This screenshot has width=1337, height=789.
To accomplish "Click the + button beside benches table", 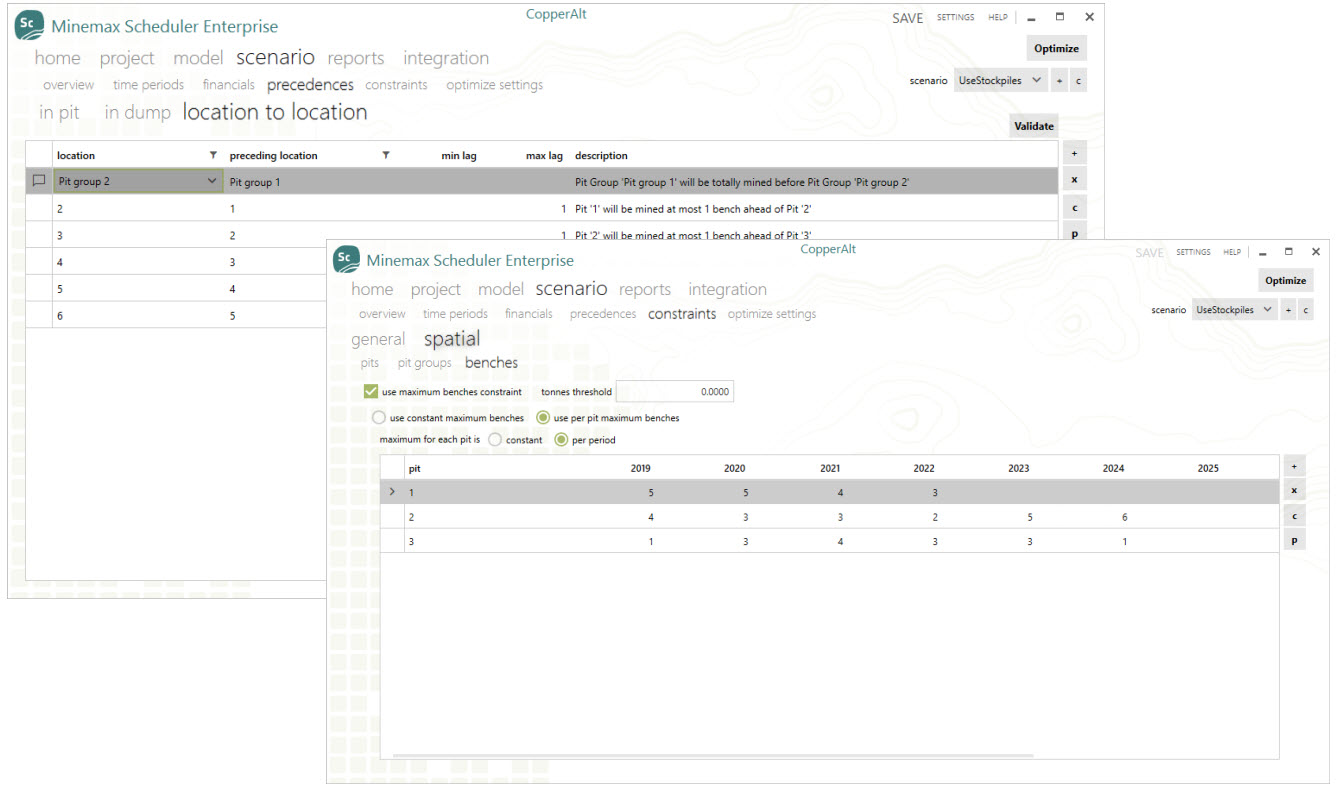I will (x=1294, y=467).
